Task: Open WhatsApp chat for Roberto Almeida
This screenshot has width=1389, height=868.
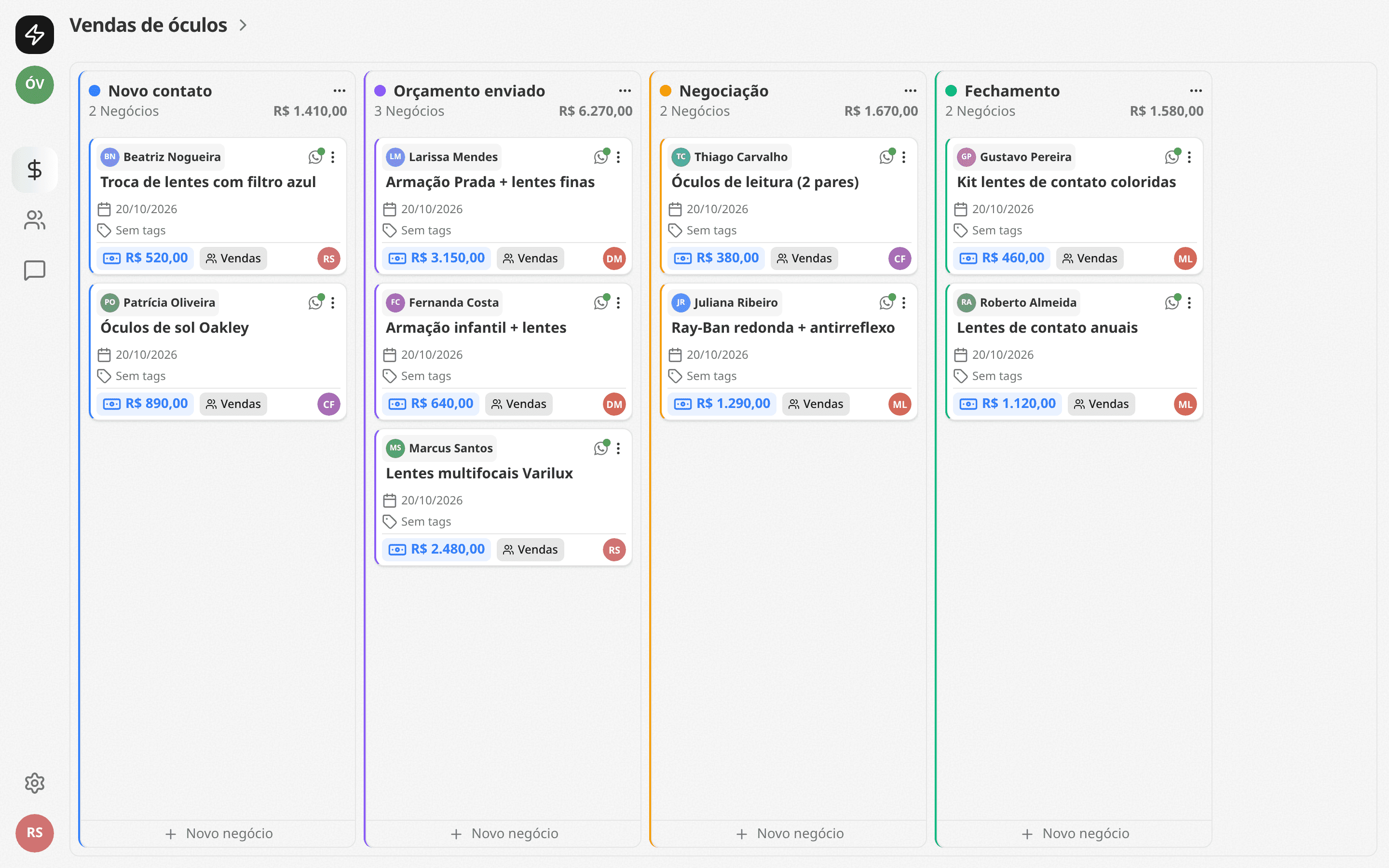Action: [x=1172, y=302]
